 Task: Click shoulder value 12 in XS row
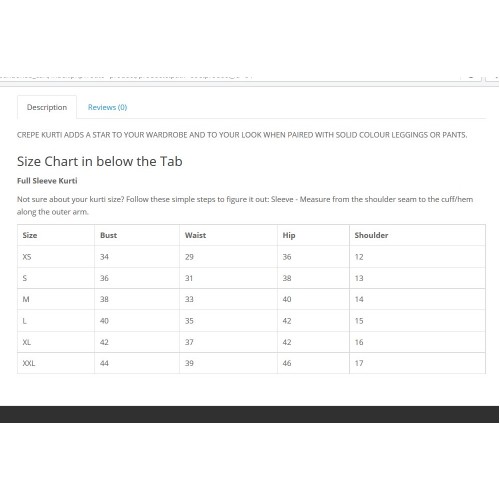tap(359, 257)
